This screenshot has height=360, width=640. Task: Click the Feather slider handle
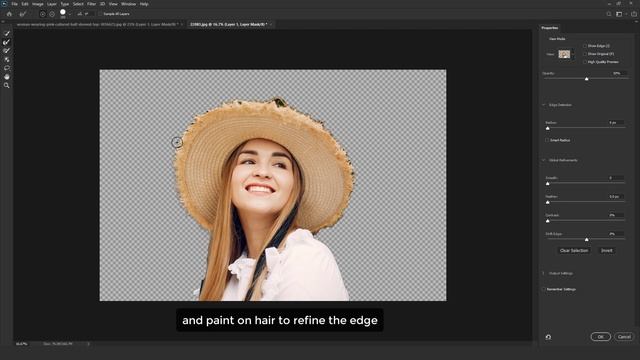click(x=548, y=202)
